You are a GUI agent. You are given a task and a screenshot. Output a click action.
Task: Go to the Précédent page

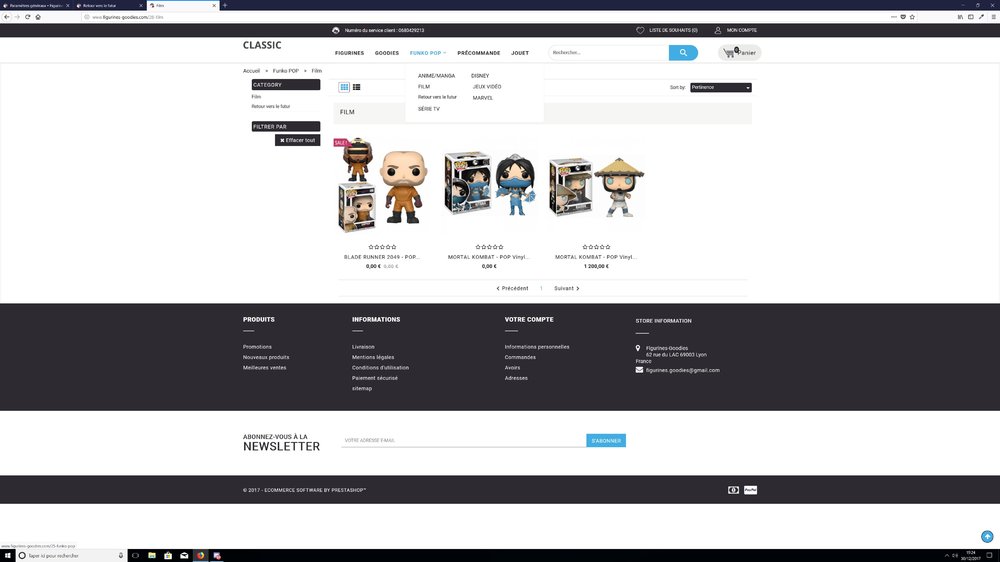pyautogui.click(x=512, y=288)
